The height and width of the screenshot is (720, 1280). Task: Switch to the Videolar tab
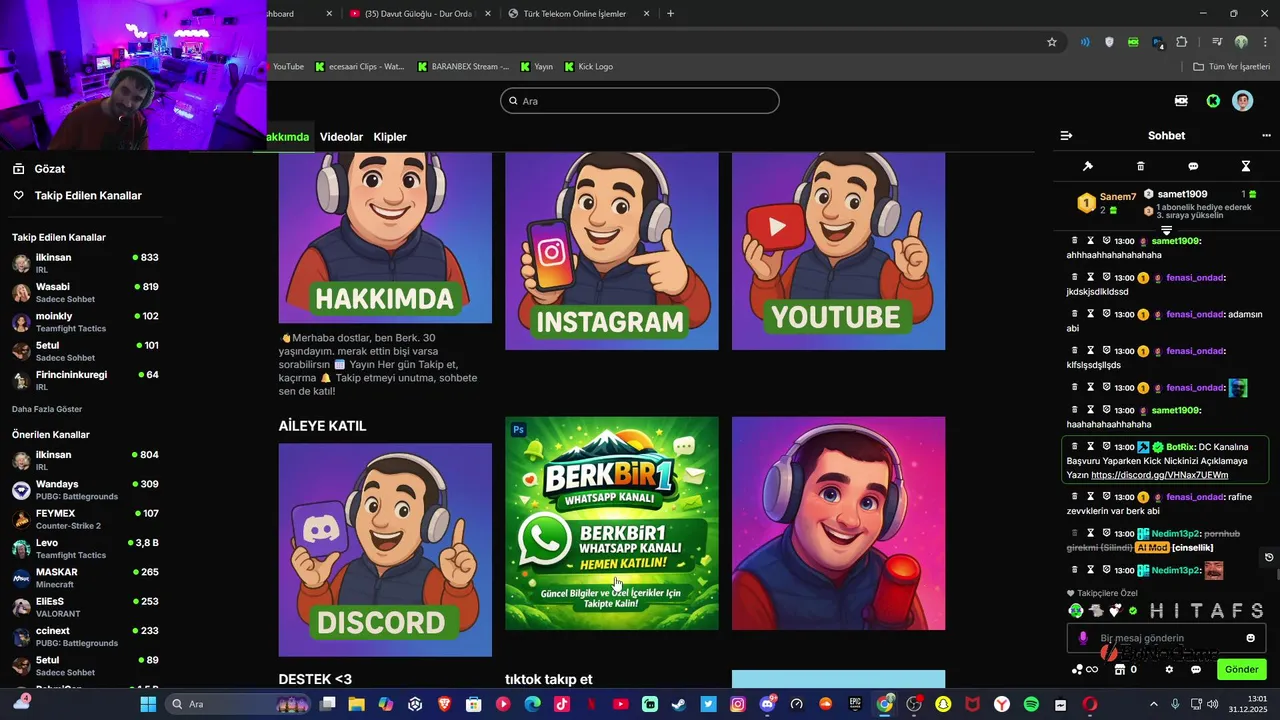point(341,137)
